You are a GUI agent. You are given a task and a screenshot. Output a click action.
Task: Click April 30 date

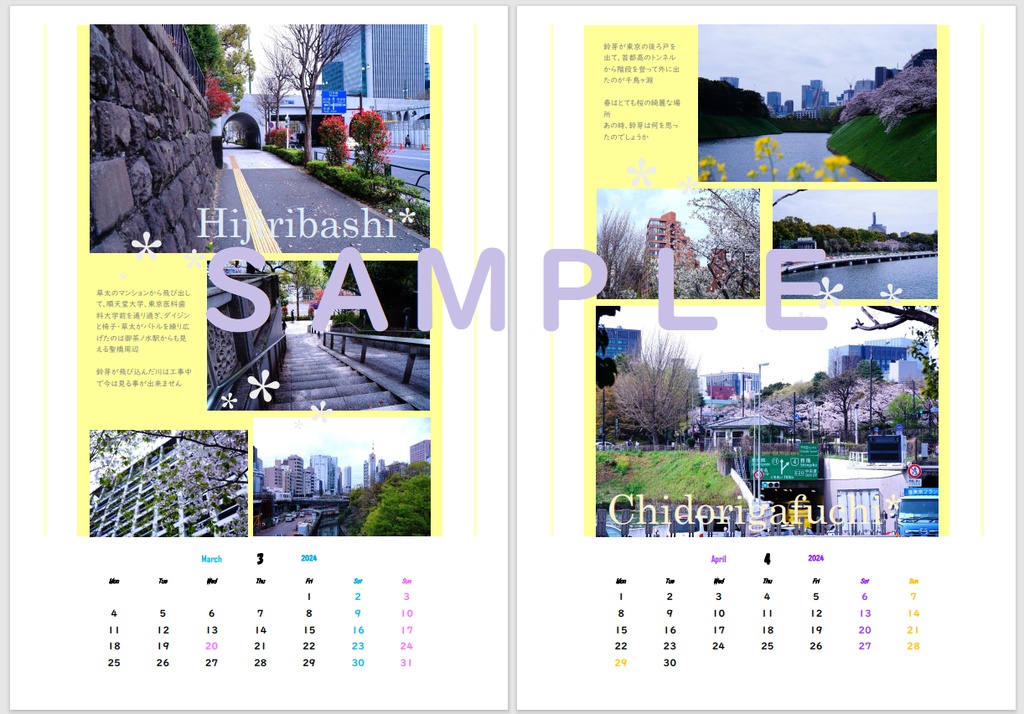(x=669, y=662)
